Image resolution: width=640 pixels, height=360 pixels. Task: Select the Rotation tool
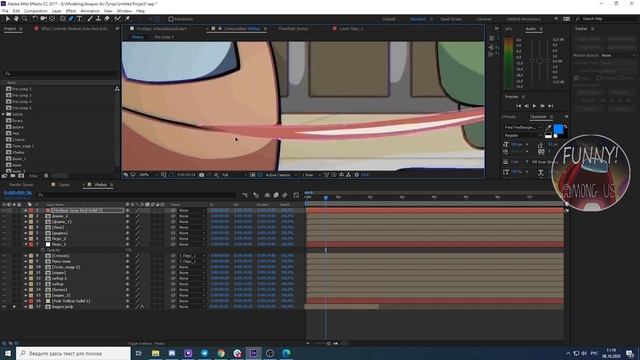click(x=35, y=19)
